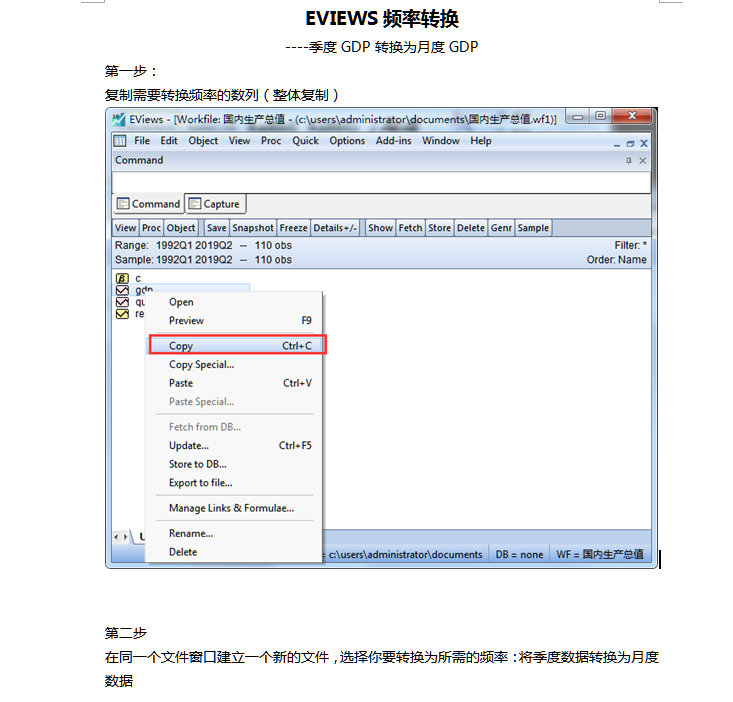This screenshot has height=702, width=733.
Task: Click the workfile Proc toolbar button
Action: pyautogui.click(x=151, y=228)
